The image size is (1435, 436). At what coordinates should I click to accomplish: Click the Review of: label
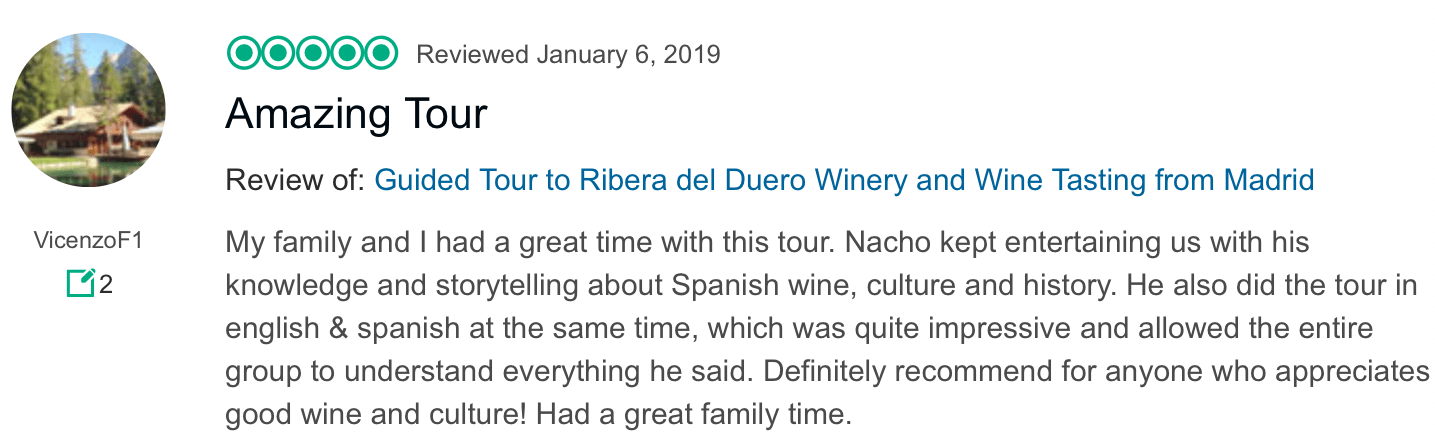pyautogui.click(x=296, y=181)
